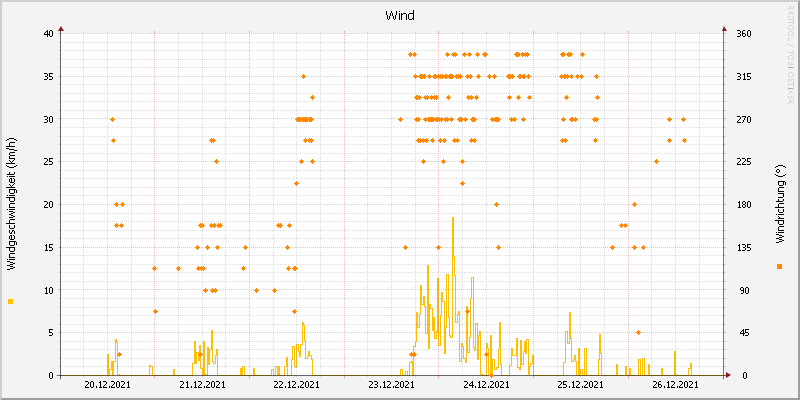
Task: Click the red arrow atop the left axis
Action: pyautogui.click(x=61, y=29)
